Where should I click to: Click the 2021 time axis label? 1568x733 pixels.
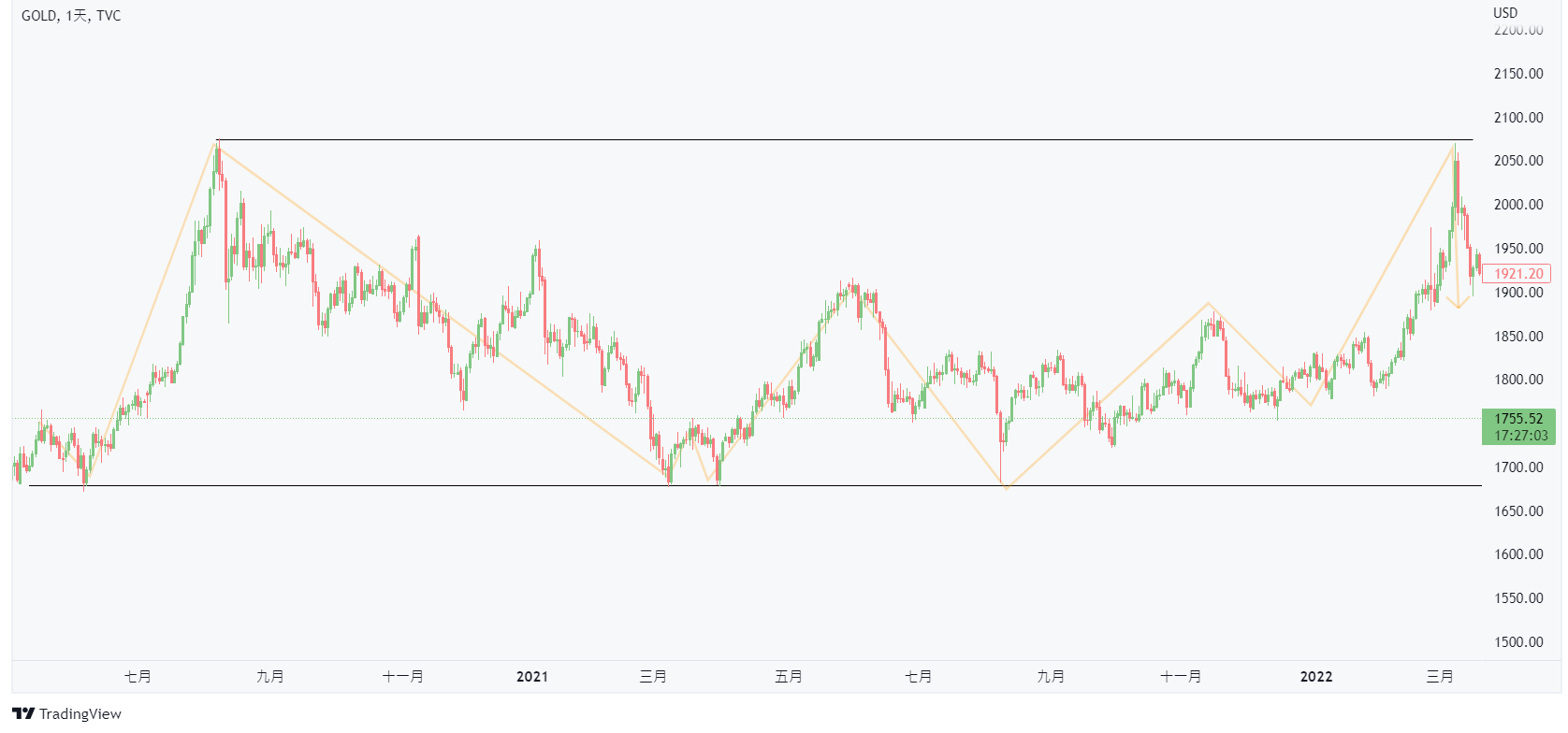click(x=532, y=677)
